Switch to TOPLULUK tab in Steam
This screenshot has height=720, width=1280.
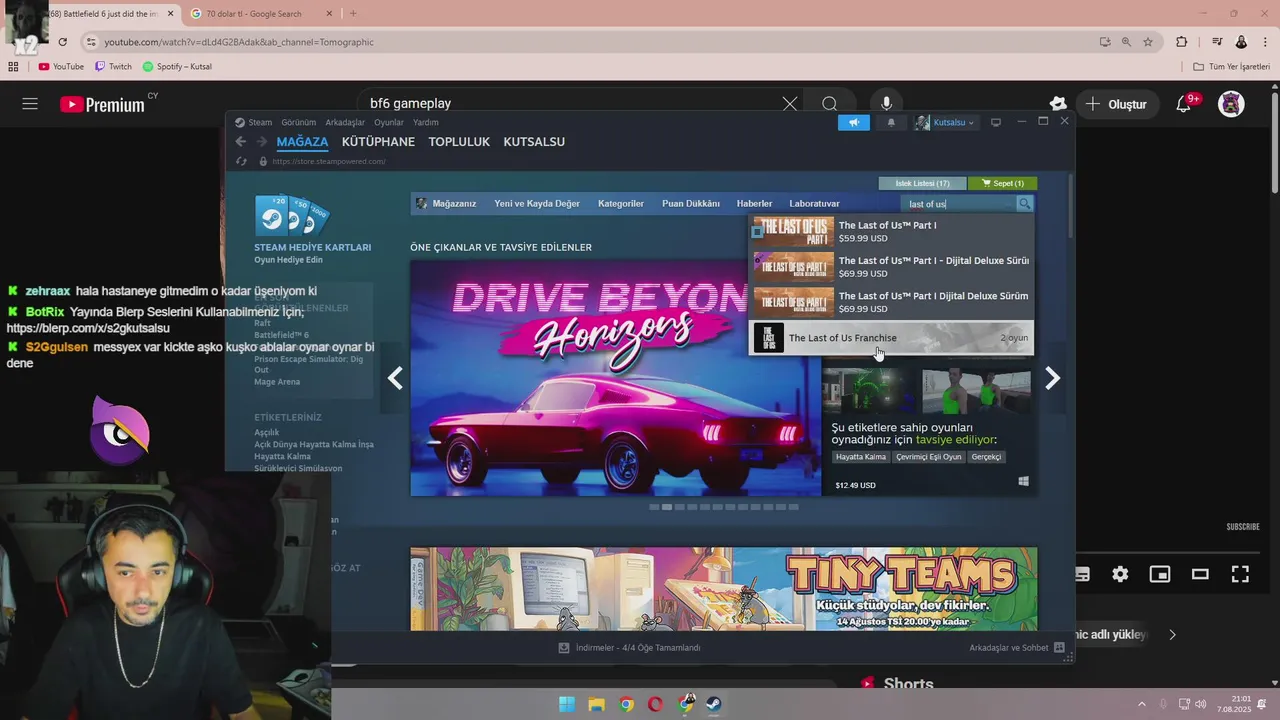(459, 142)
